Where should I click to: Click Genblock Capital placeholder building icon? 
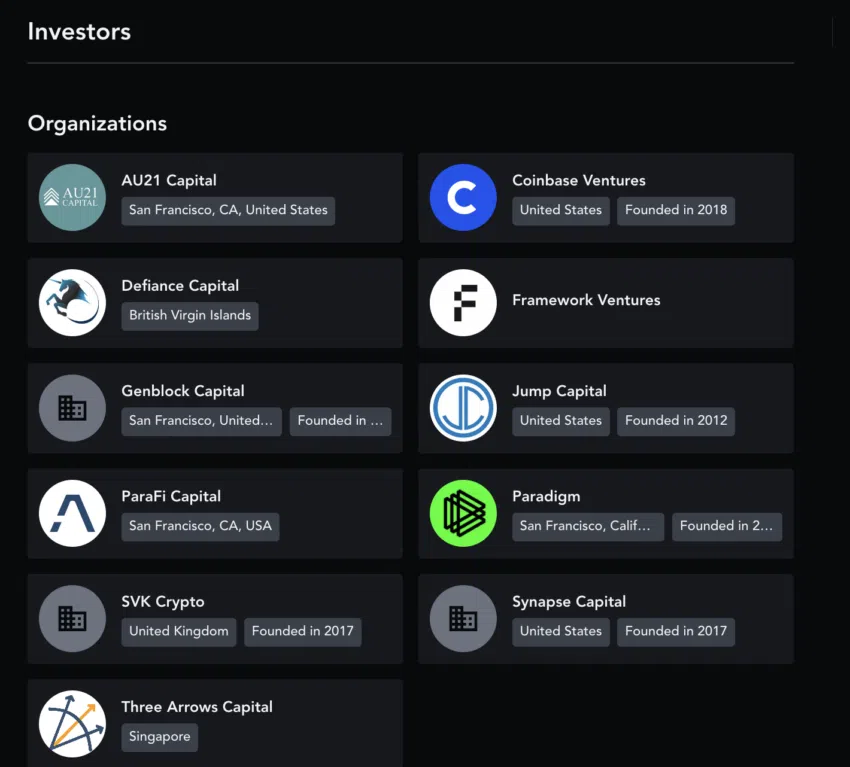[x=72, y=408]
